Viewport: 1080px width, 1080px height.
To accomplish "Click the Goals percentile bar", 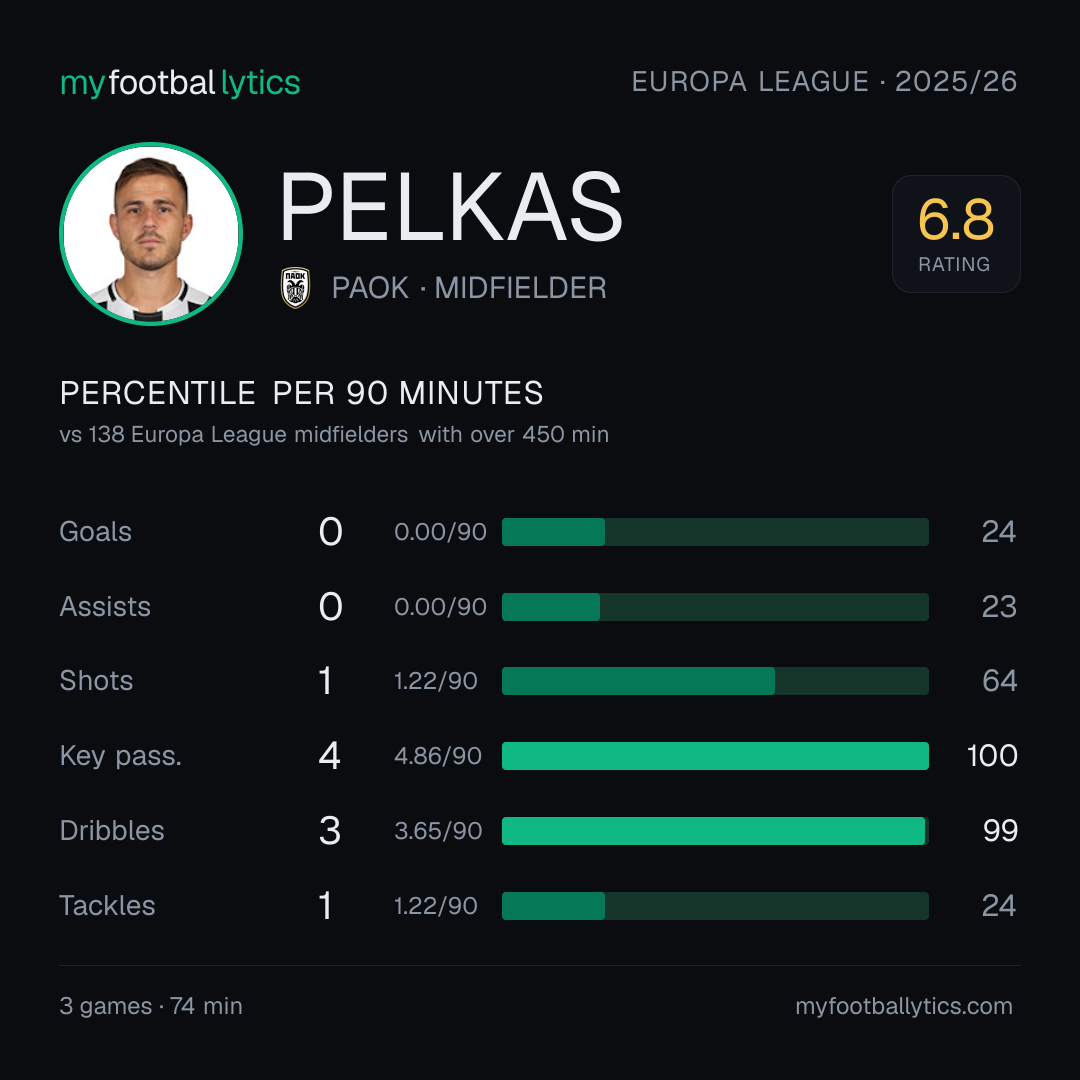I will pos(715,532).
